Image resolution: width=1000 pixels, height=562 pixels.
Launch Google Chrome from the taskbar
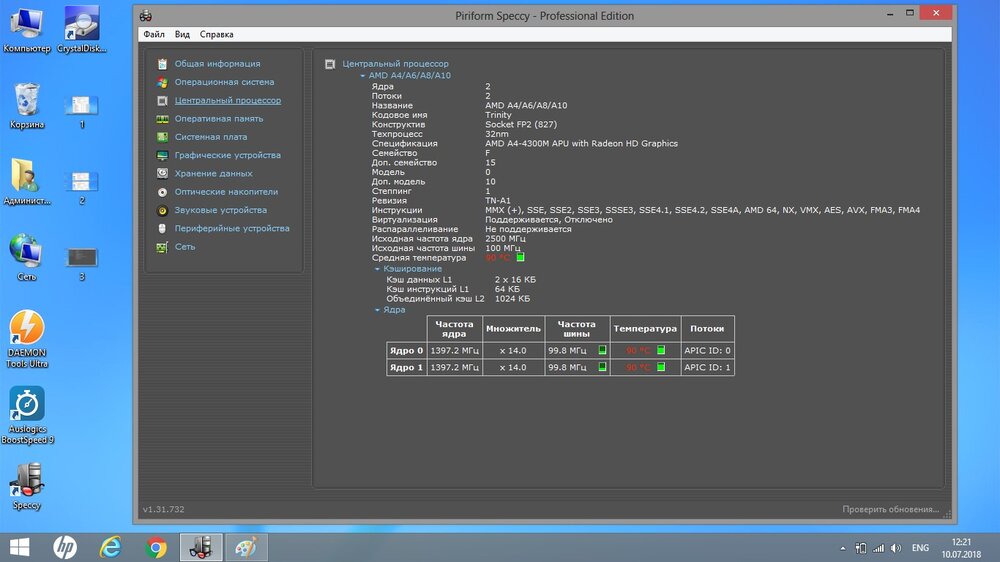pos(156,547)
